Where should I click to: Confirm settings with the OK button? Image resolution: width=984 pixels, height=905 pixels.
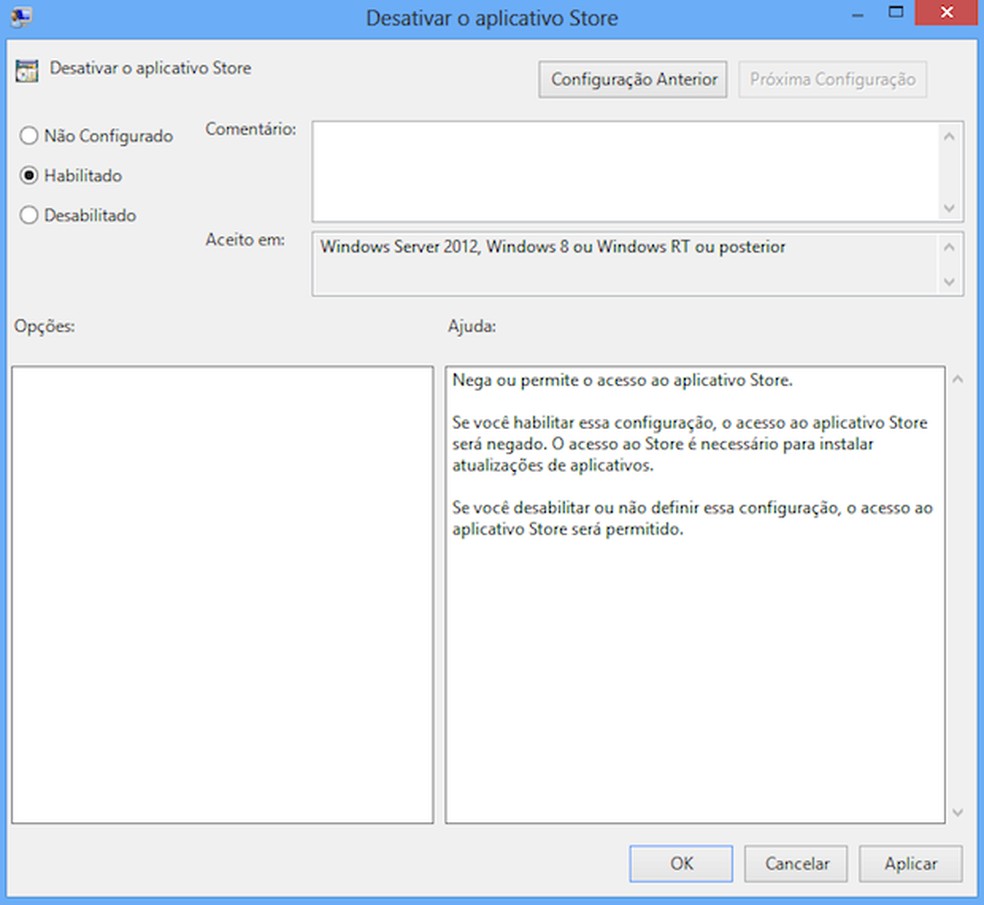(681, 864)
